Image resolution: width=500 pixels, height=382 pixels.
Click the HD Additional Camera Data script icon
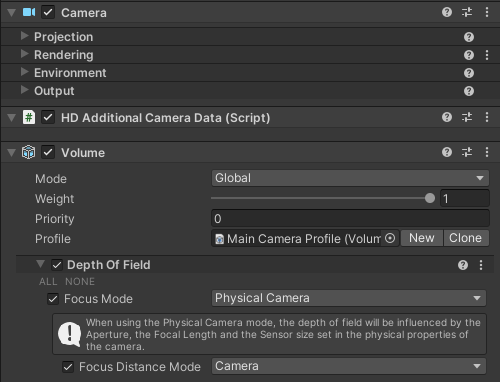29,117
